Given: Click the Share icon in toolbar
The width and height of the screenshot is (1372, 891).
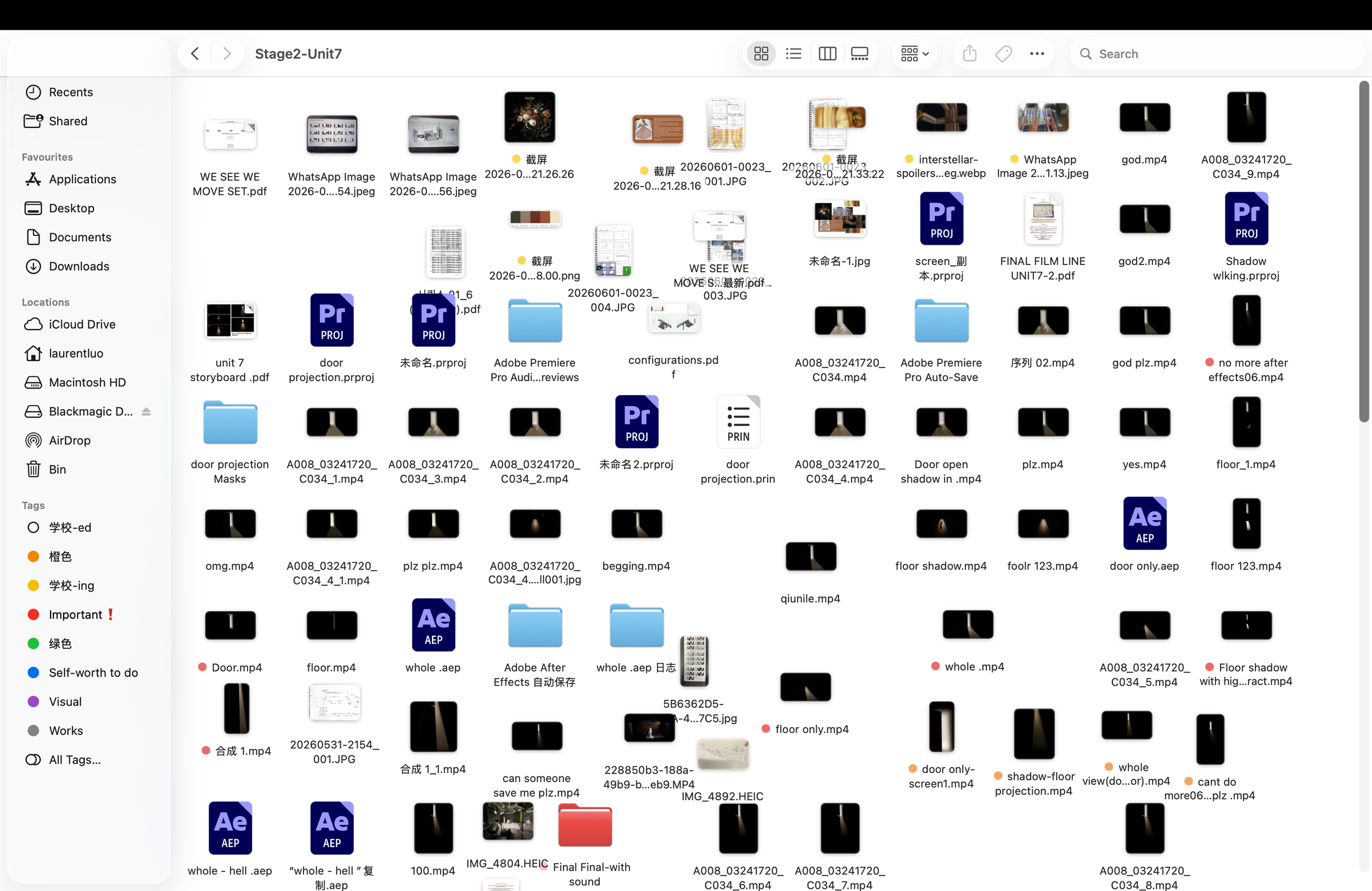Looking at the screenshot, I should (x=970, y=54).
